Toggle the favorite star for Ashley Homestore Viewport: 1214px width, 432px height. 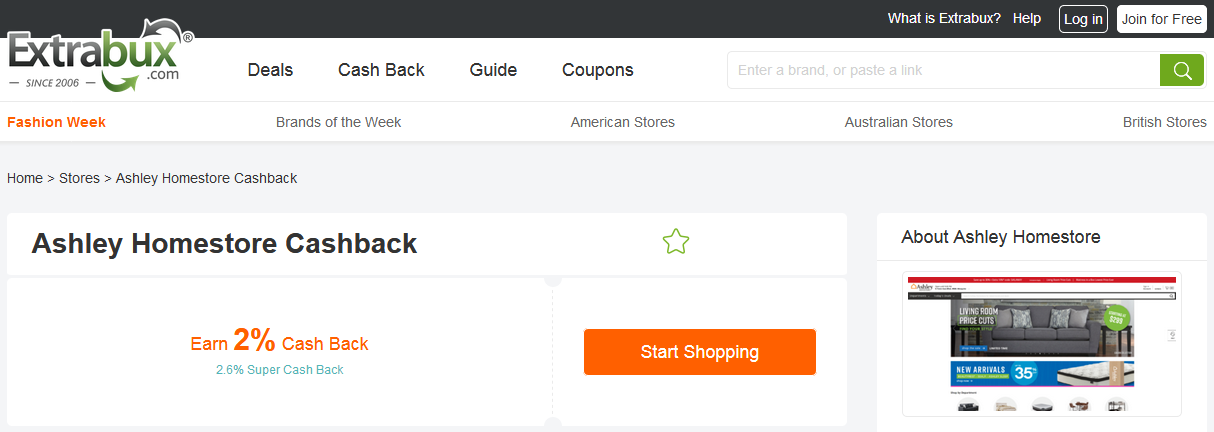point(676,242)
